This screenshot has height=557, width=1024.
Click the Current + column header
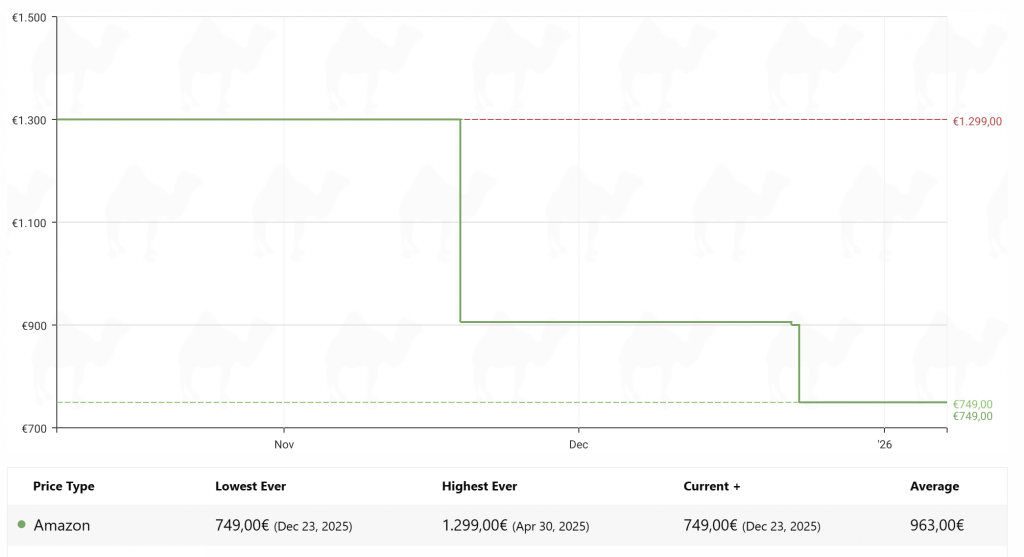coord(711,487)
